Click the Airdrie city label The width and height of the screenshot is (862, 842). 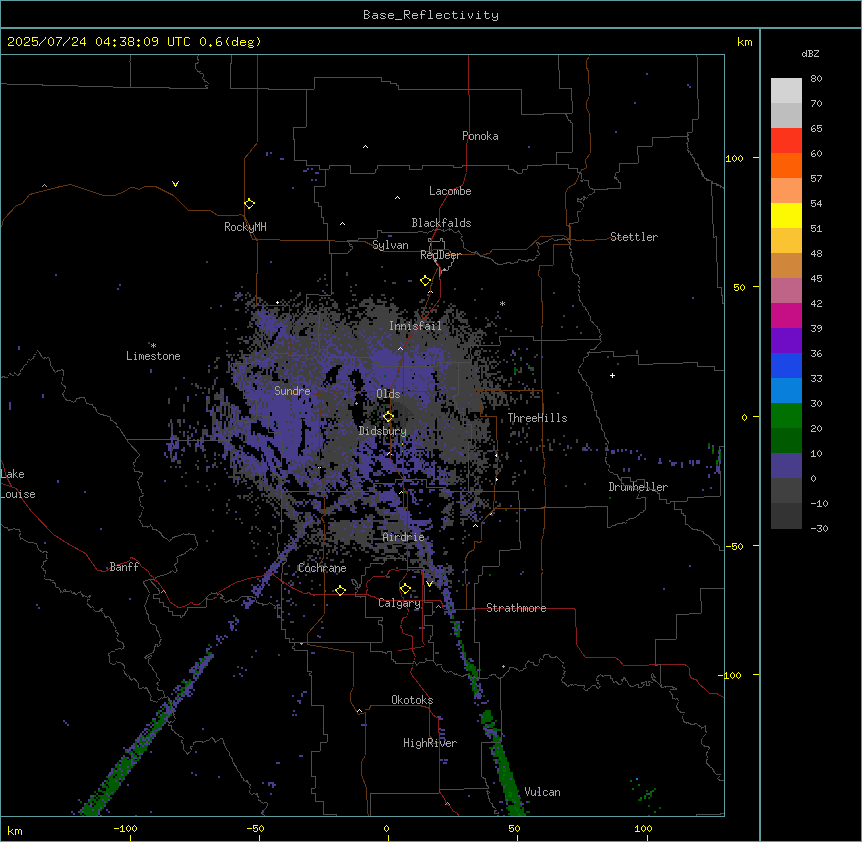click(403, 537)
